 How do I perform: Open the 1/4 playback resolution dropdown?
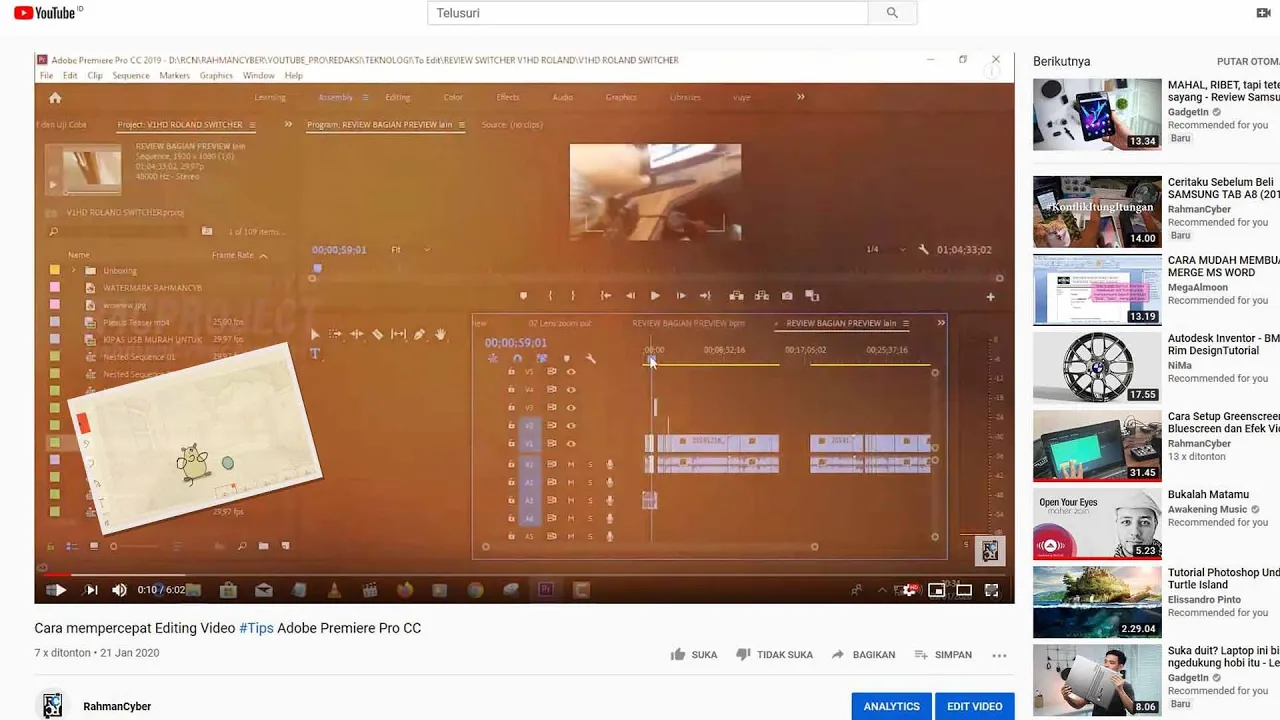[x=885, y=250]
